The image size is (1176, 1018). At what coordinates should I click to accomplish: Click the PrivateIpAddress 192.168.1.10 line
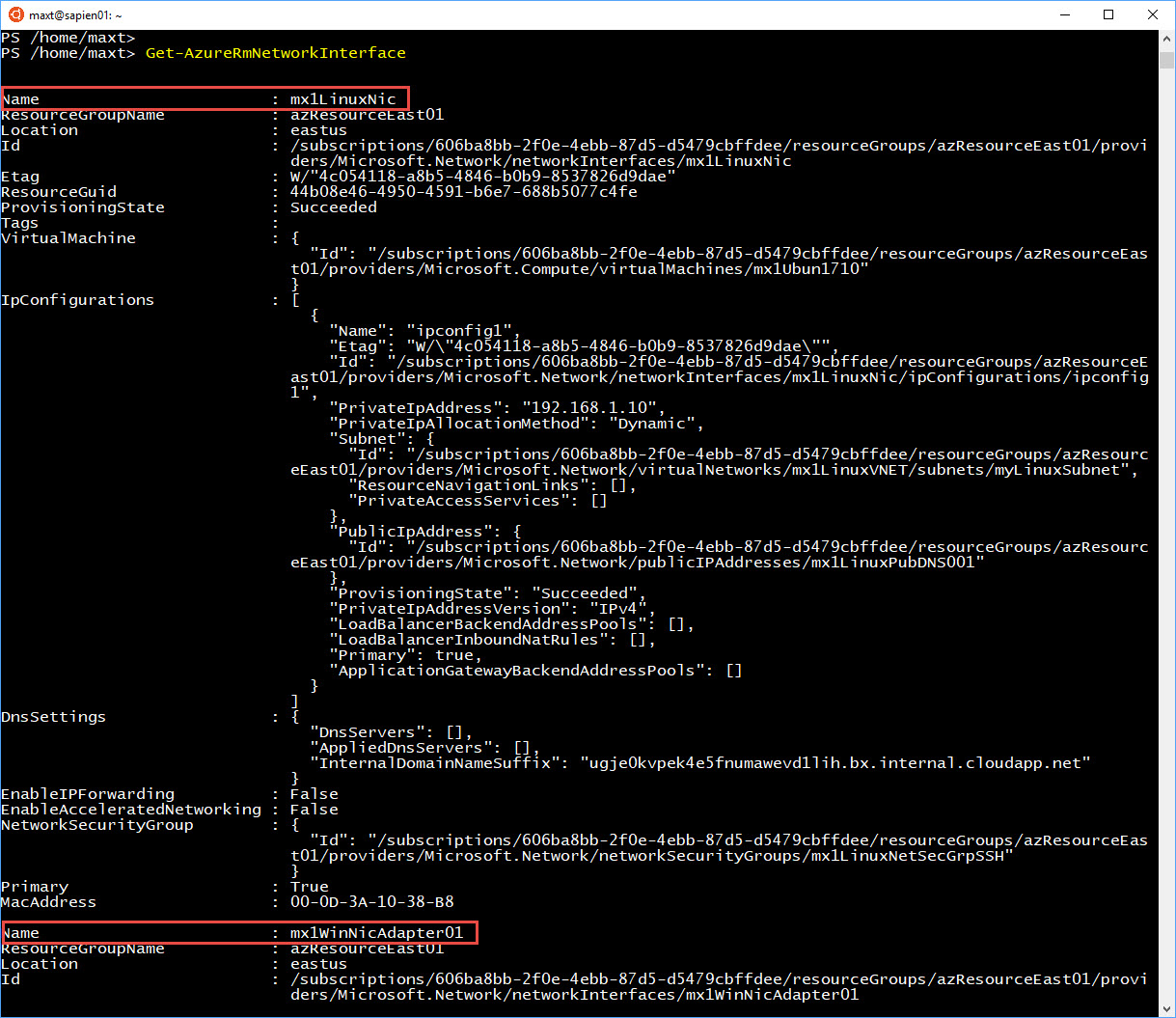[x=497, y=408]
